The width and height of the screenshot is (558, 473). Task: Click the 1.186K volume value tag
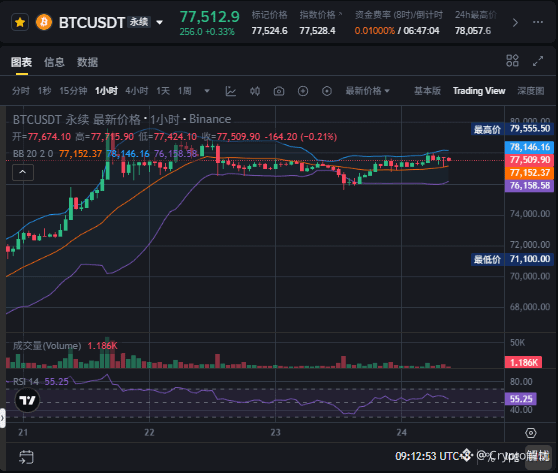click(523, 362)
